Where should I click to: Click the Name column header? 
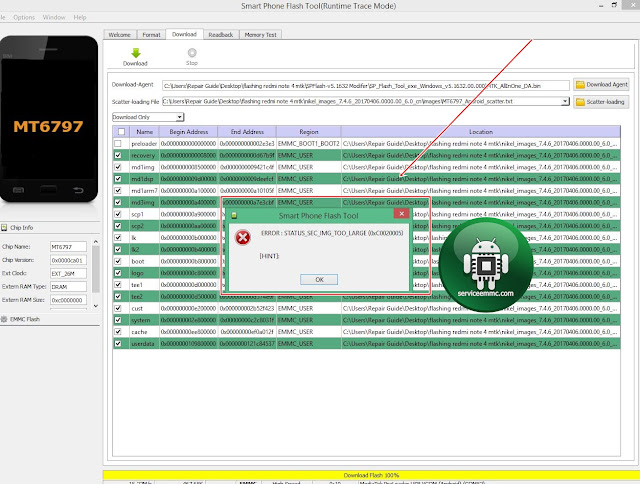pos(144,132)
